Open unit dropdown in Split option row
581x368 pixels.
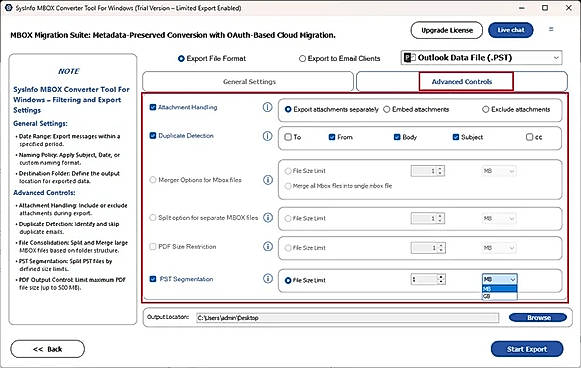click(499, 218)
